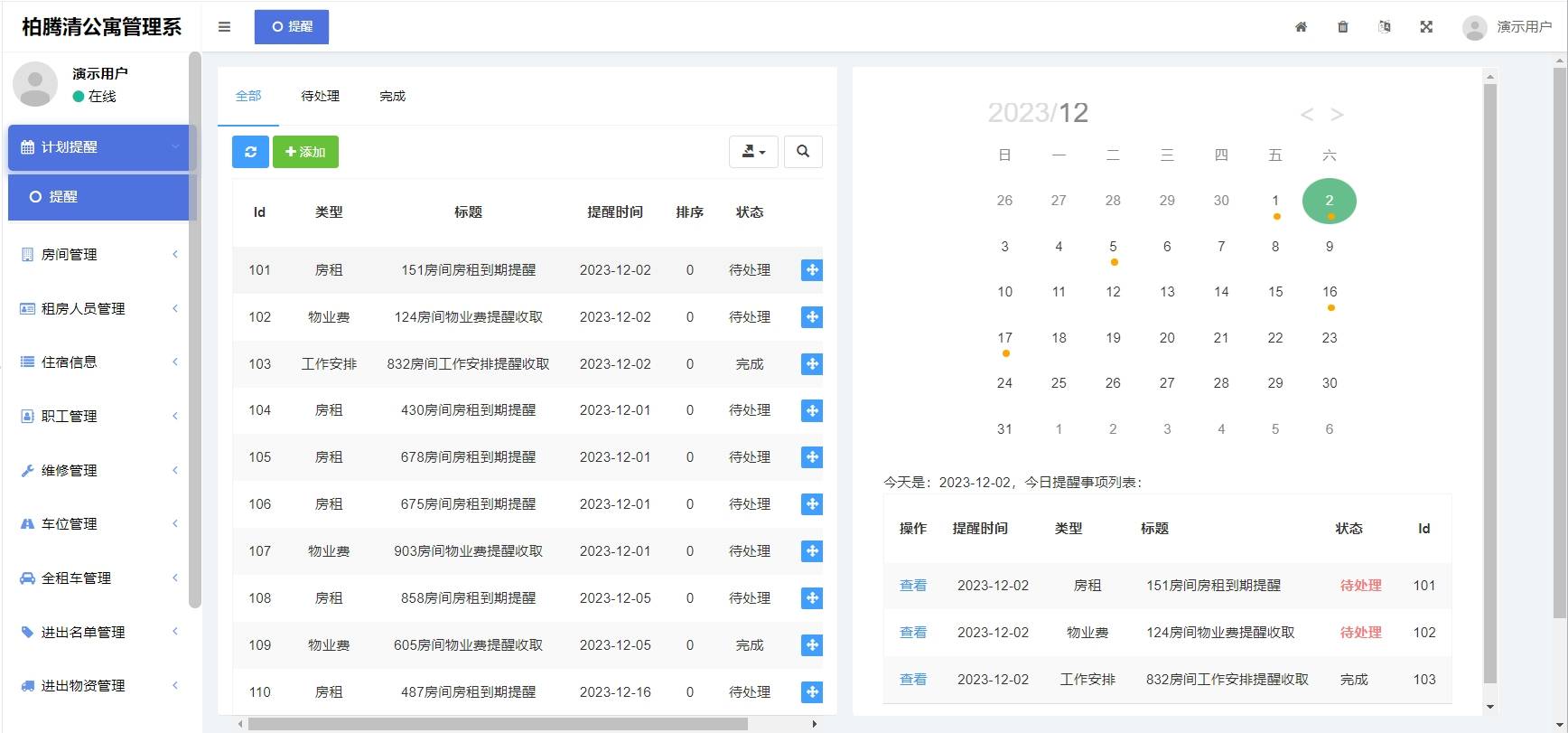Select December 1 in the calendar
This screenshot has width=1568, height=733.
pos(1275,201)
